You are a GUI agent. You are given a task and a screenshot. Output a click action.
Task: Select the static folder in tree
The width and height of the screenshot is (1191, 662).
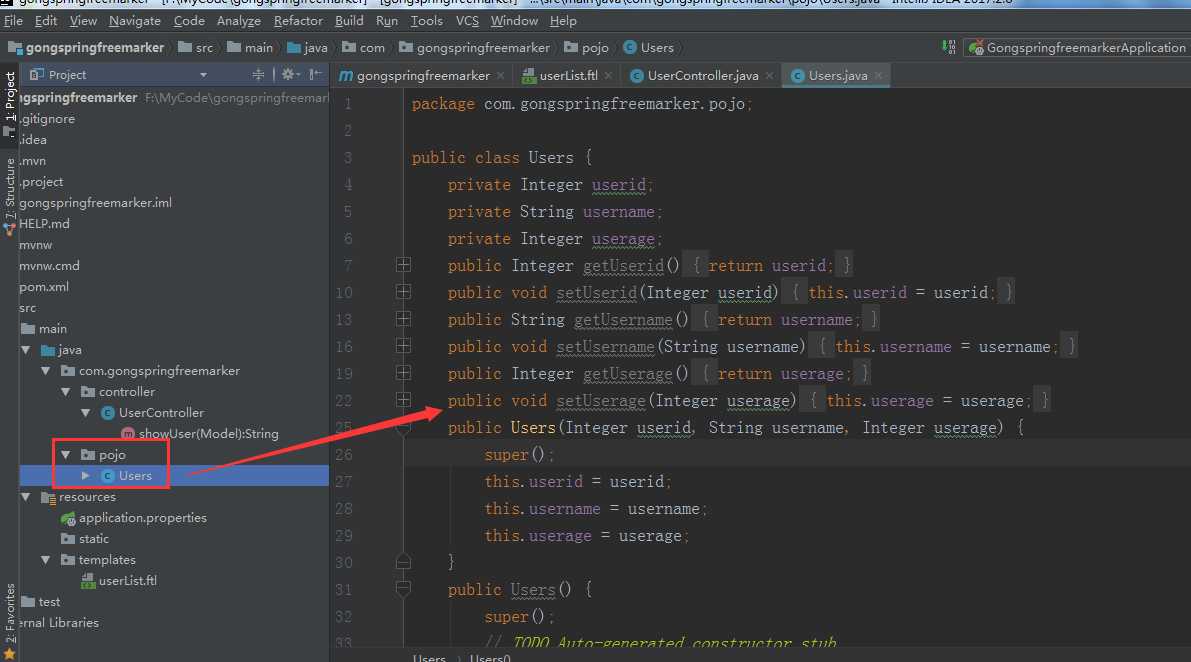(x=84, y=539)
